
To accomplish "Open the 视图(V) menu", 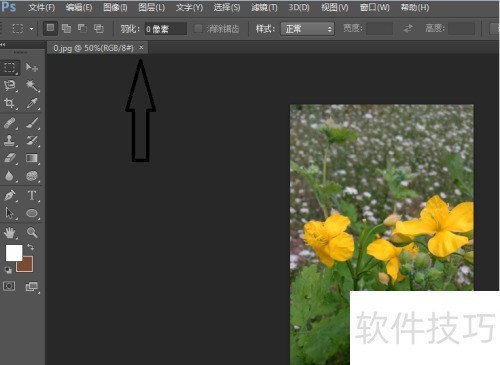I will 335,7.
